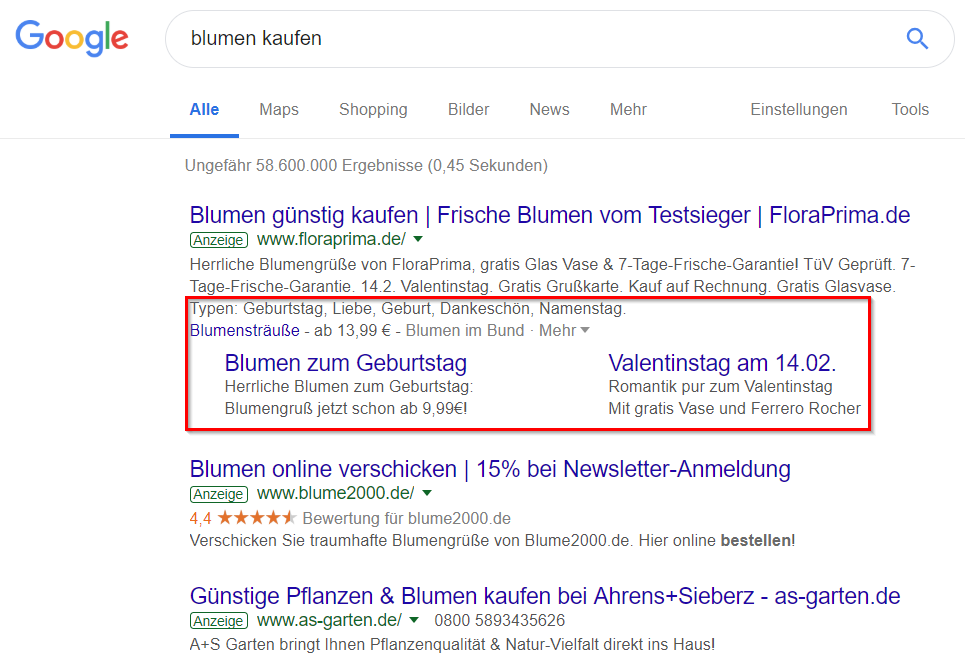Click the Anzeige badge of the blume2000 ad
This screenshot has height=670, width=965.
pyautogui.click(x=218, y=494)
